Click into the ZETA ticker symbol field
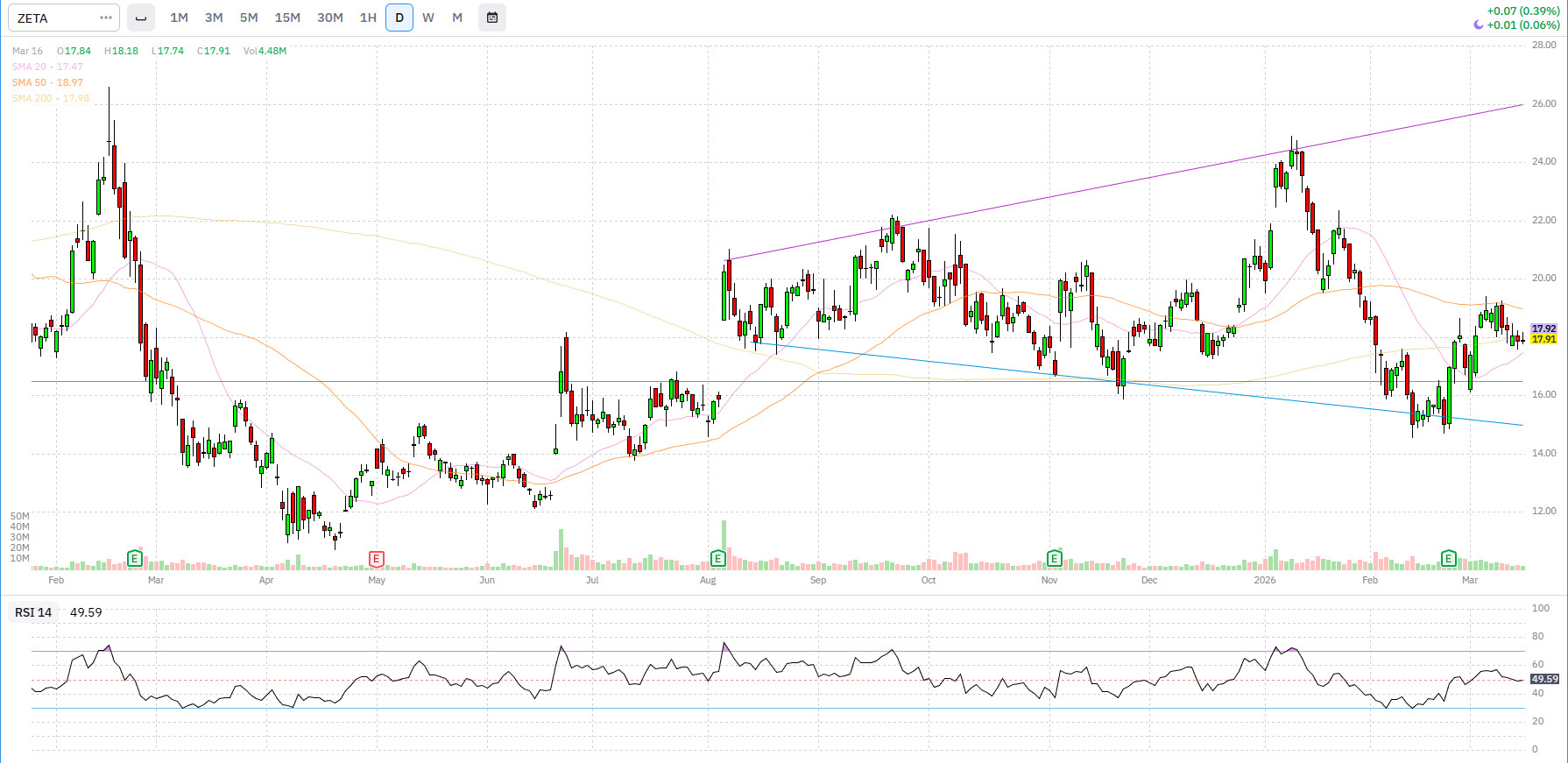Viewport: 1568px width, 763px height. click(53, 18)
